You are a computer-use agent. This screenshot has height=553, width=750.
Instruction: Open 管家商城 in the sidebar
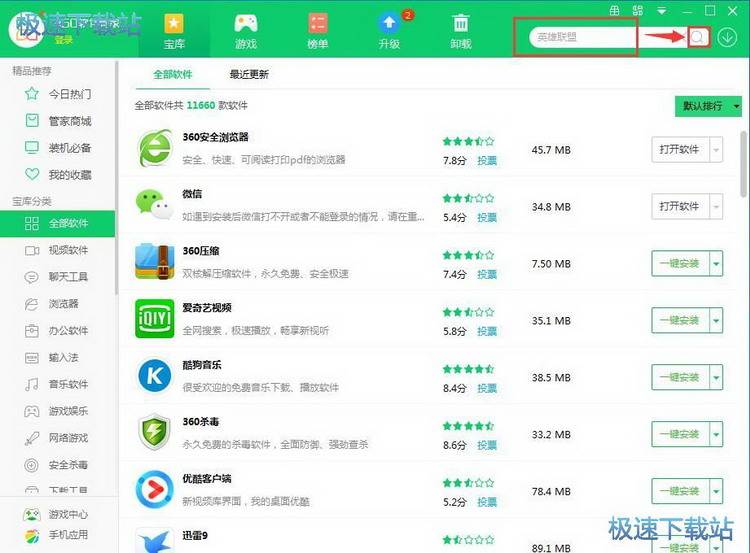pos(58,121)
